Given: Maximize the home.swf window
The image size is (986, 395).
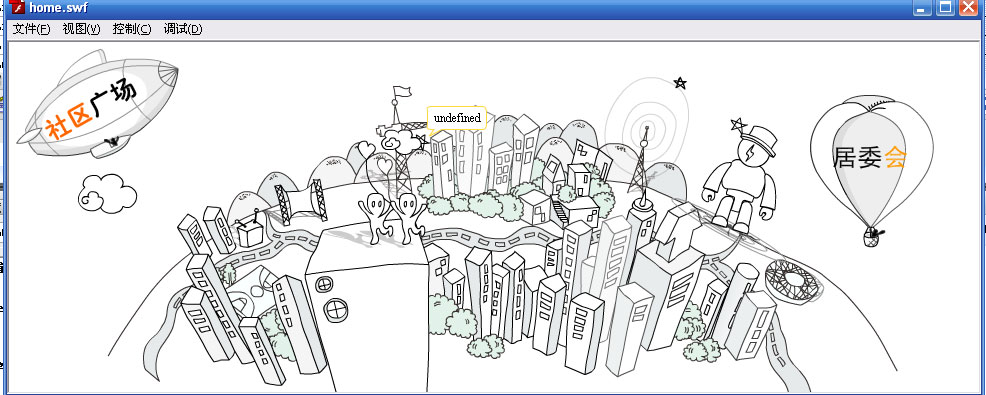Looking at the screenshot, I should pyautogui.click(x=945, y=8).
